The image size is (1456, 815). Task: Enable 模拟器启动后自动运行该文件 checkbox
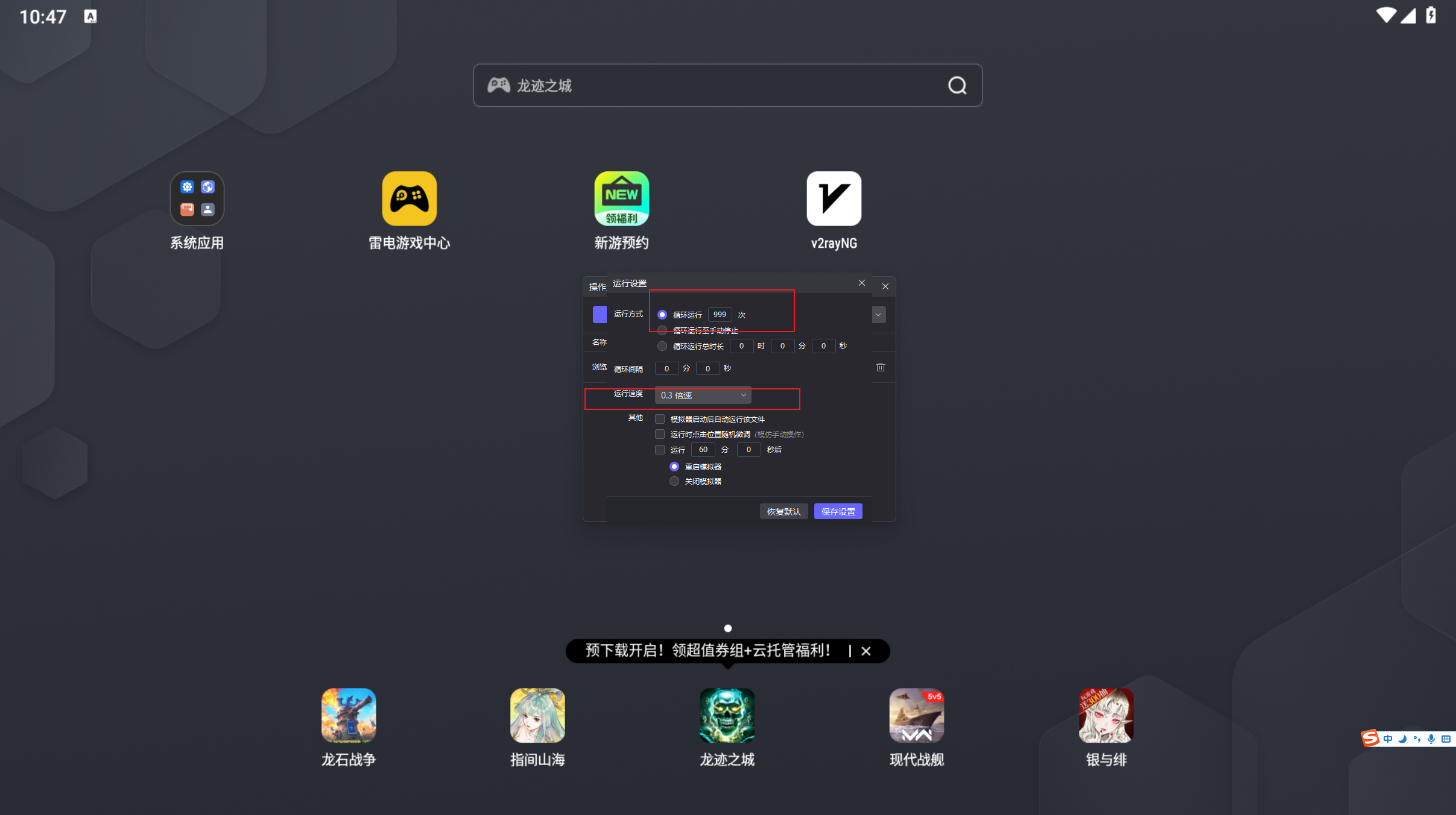click(660, 419)
